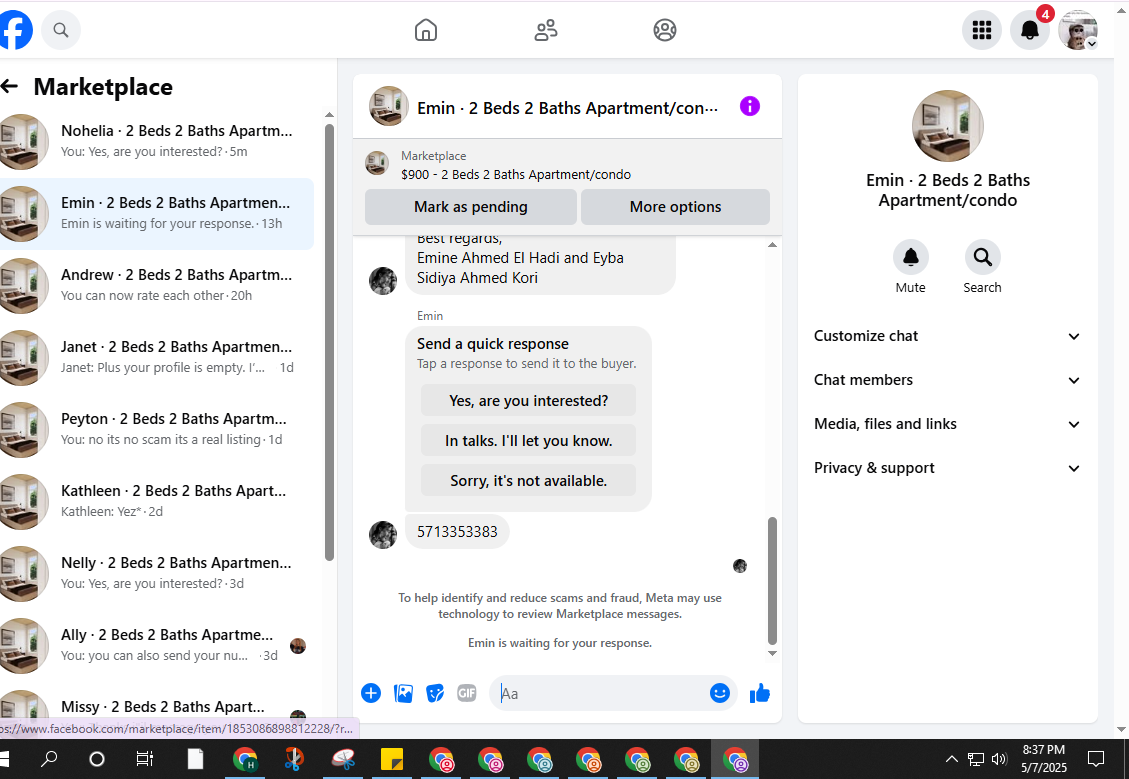Open the apps grid menu icon

(x=982, y=30)
